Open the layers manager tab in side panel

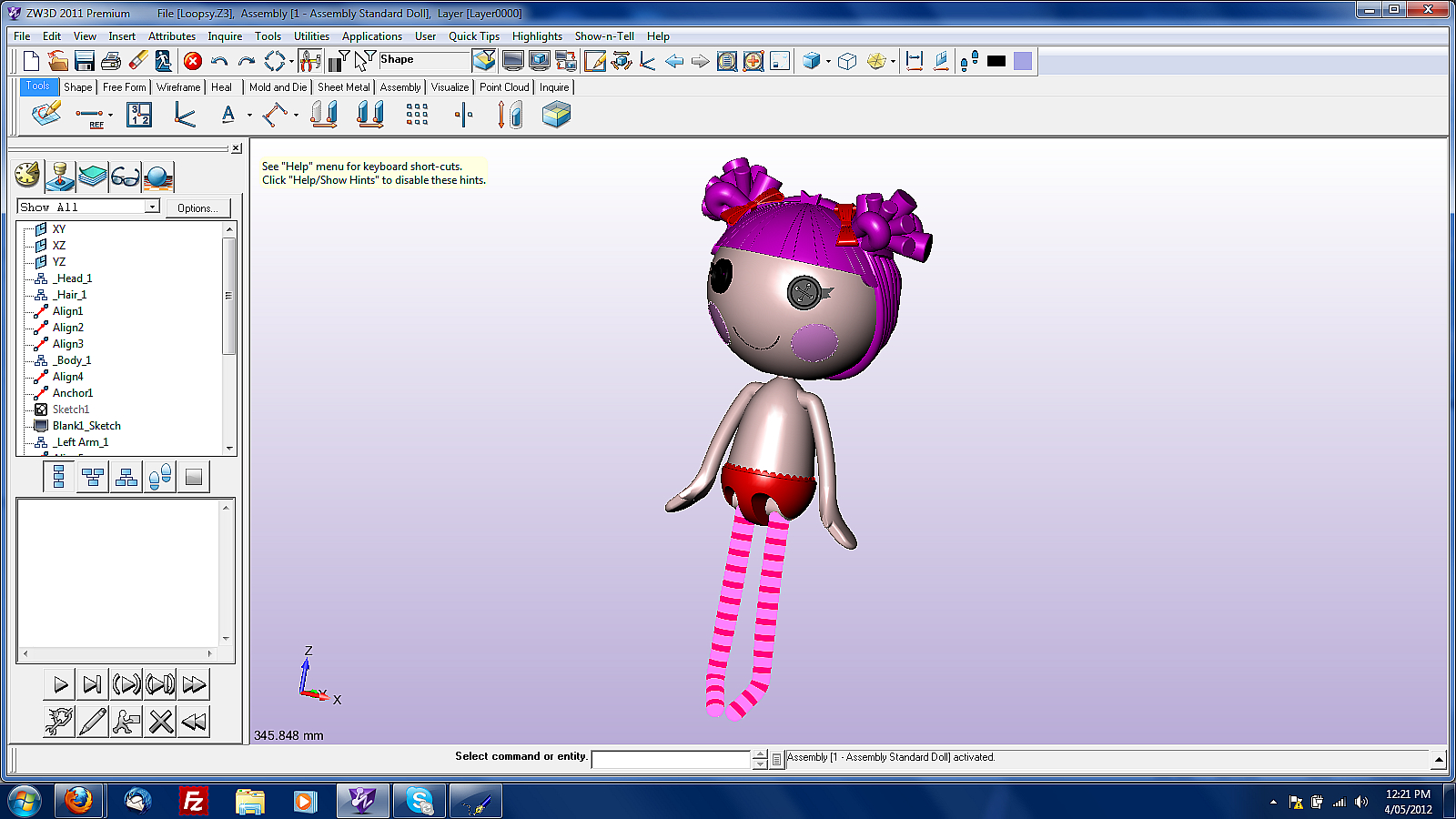(x=92, y=176)
